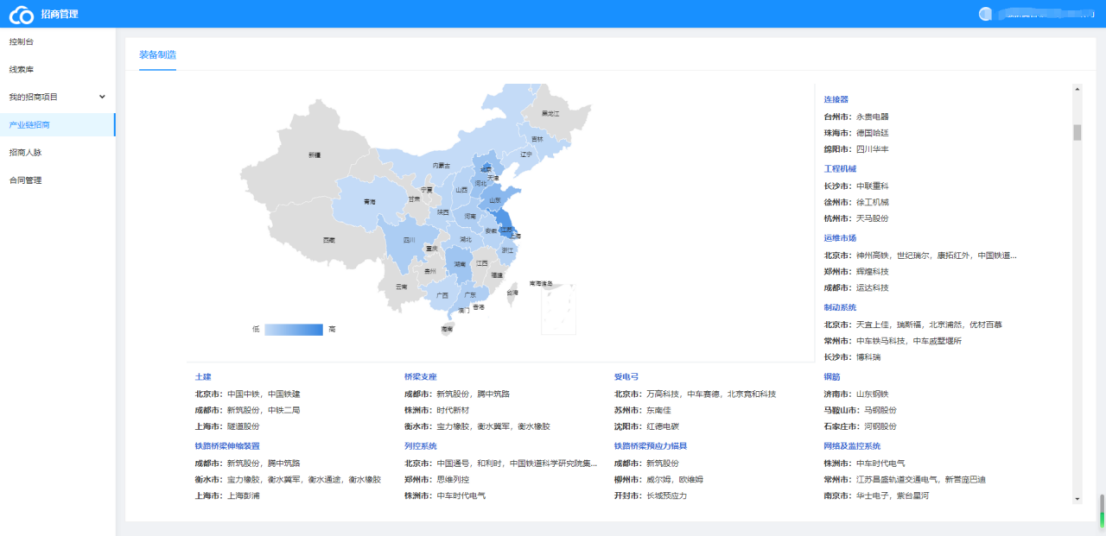Image resolution: width=1107 pixels, height=537 pixels.
Task: Click 青海 province on the map
Action: click(369, 202)
